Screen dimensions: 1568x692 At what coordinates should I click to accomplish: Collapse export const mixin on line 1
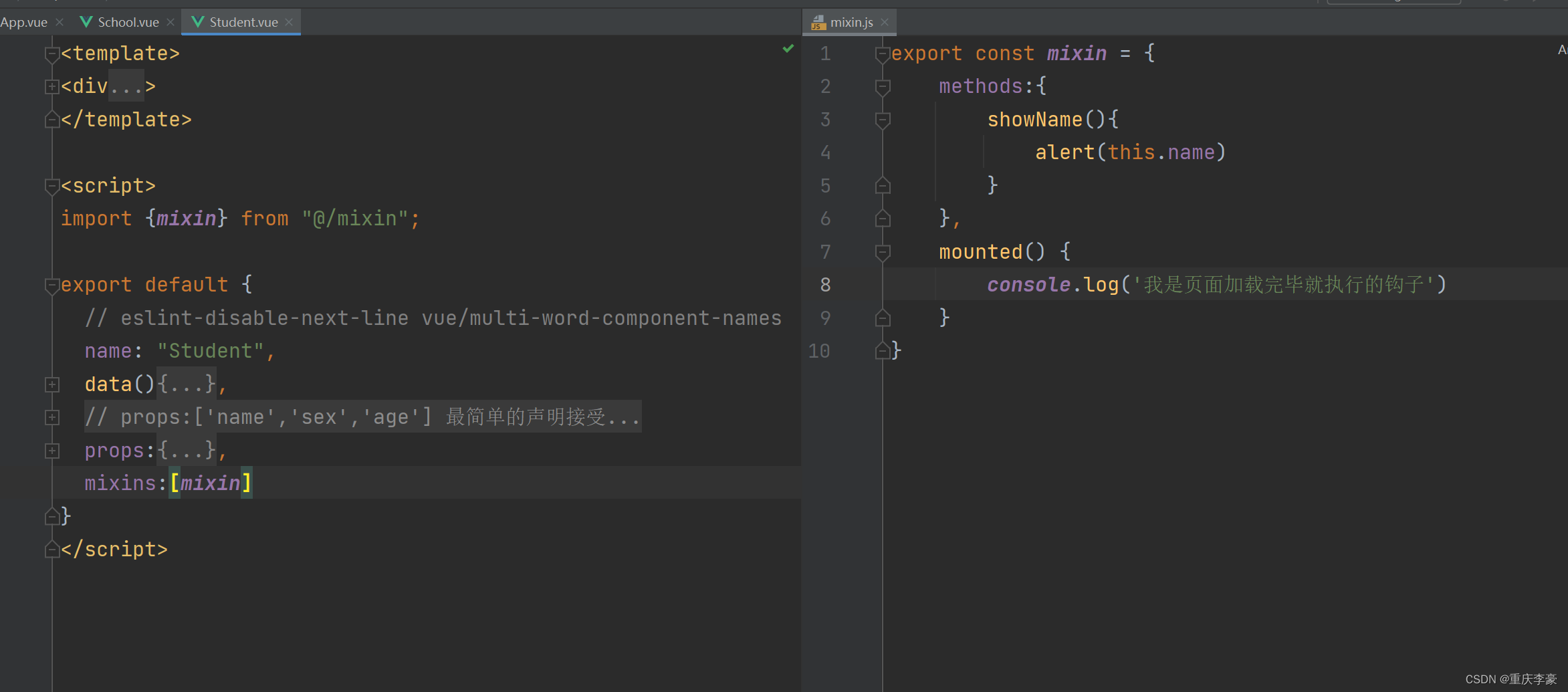pyautogui.click(x=883, y=54)
